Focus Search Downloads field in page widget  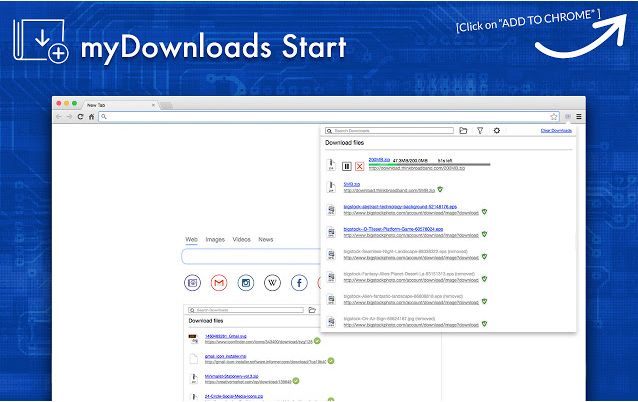click(246, 310)
